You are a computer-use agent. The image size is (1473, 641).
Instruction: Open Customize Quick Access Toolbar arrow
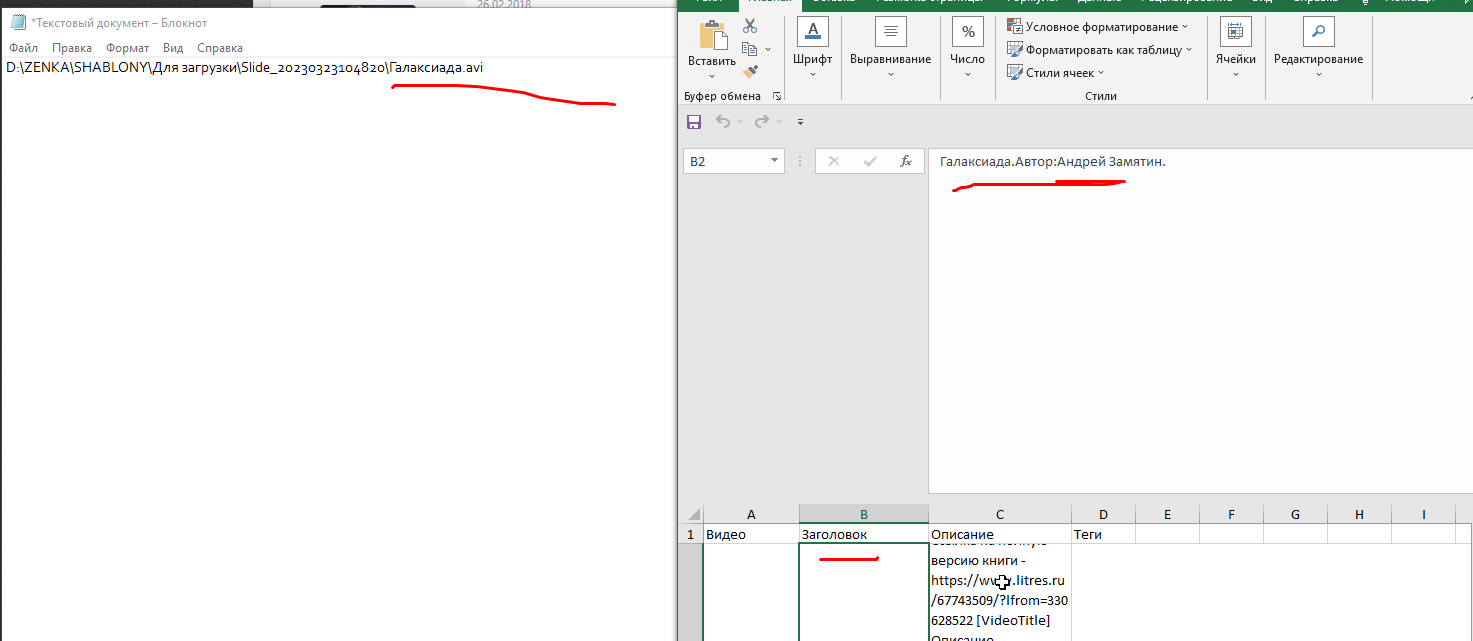pos(800,122)
